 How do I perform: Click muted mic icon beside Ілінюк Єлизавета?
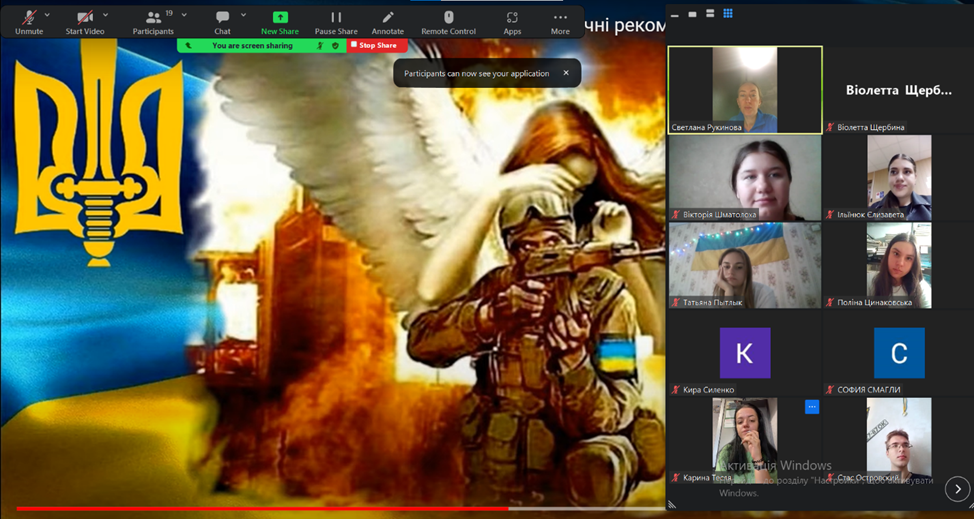coord(830,215)
